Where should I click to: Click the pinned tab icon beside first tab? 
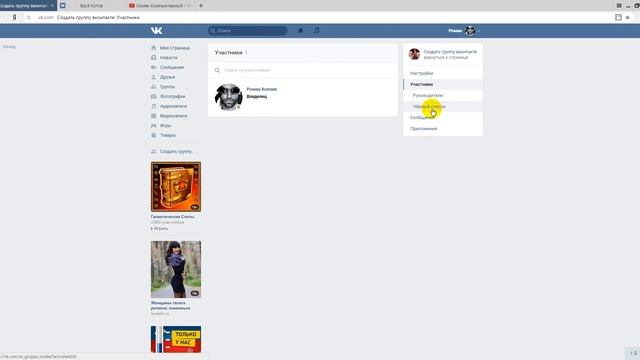[63, 6]
